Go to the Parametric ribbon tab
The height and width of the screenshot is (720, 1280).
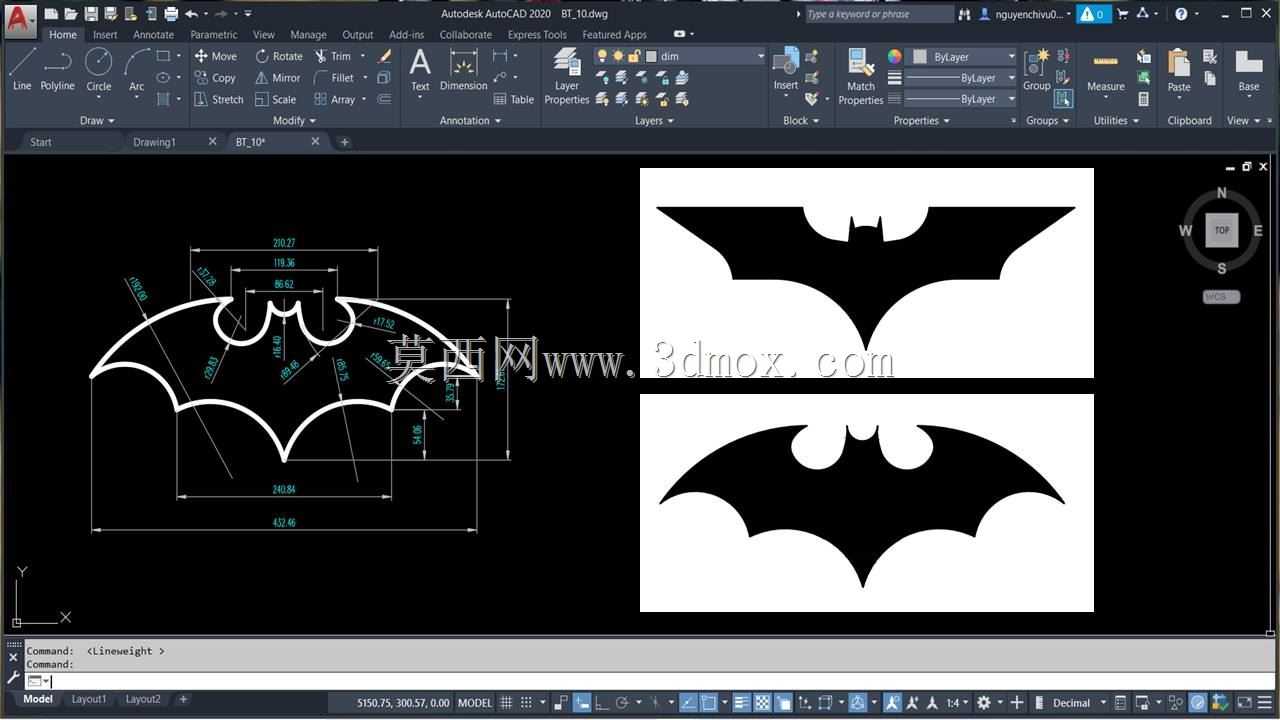(x=213, y=34)
